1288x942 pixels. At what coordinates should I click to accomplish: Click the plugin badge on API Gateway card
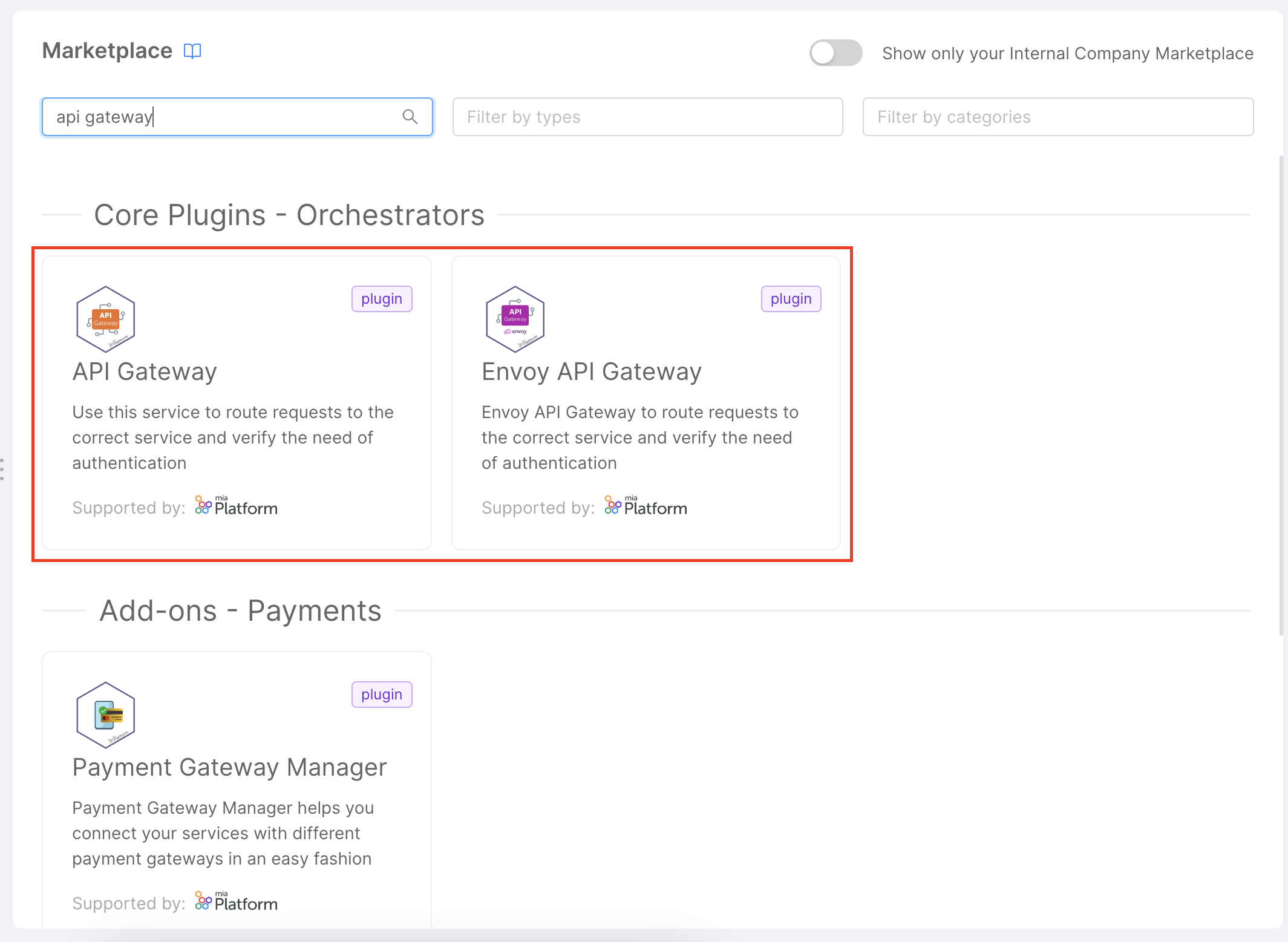[x=381, y=298]
